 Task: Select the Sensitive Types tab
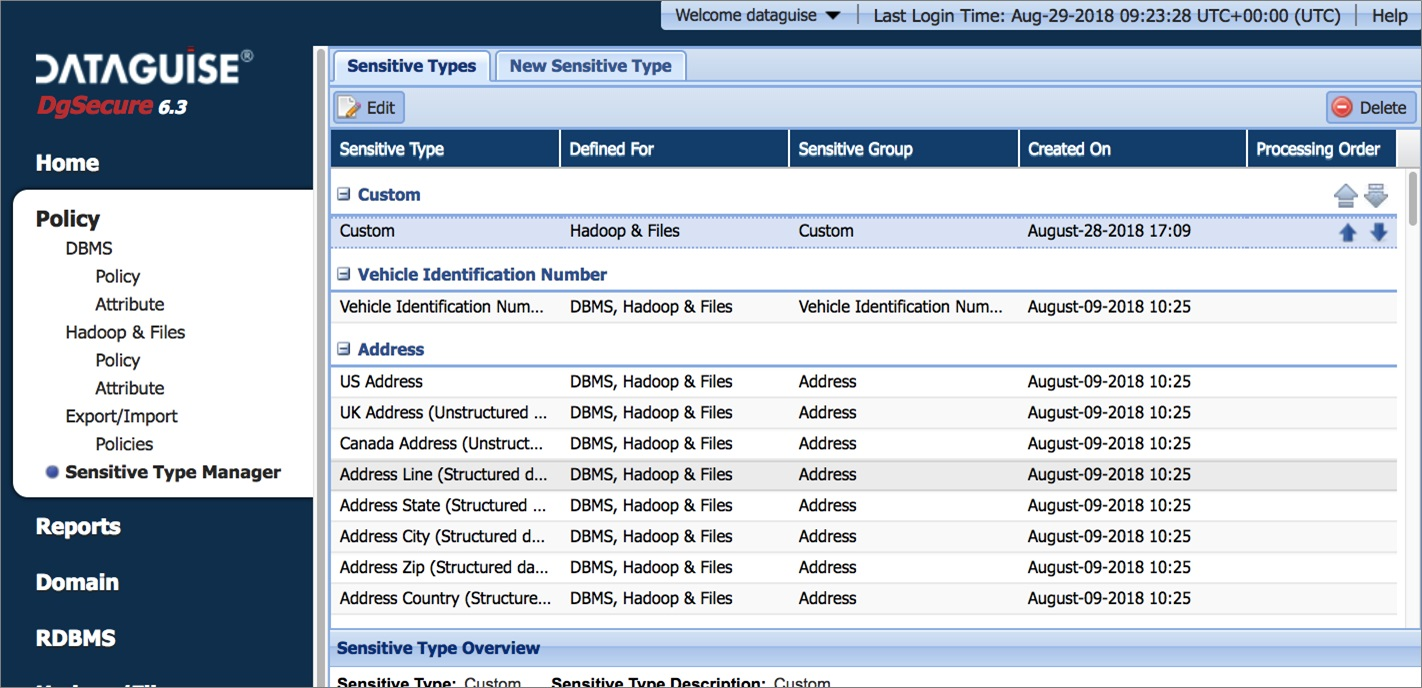411,66
